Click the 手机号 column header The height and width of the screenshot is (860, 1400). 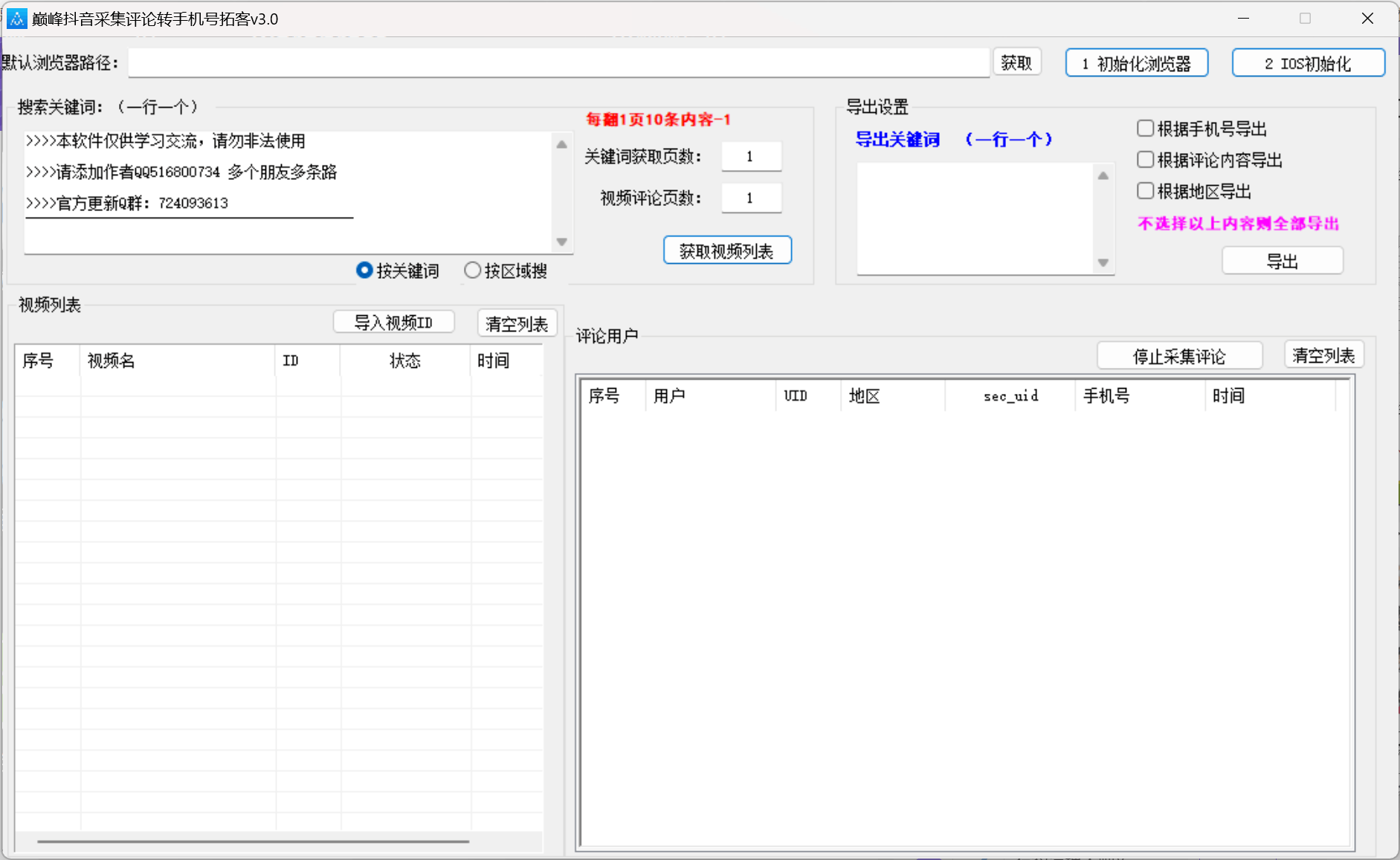1141,396
